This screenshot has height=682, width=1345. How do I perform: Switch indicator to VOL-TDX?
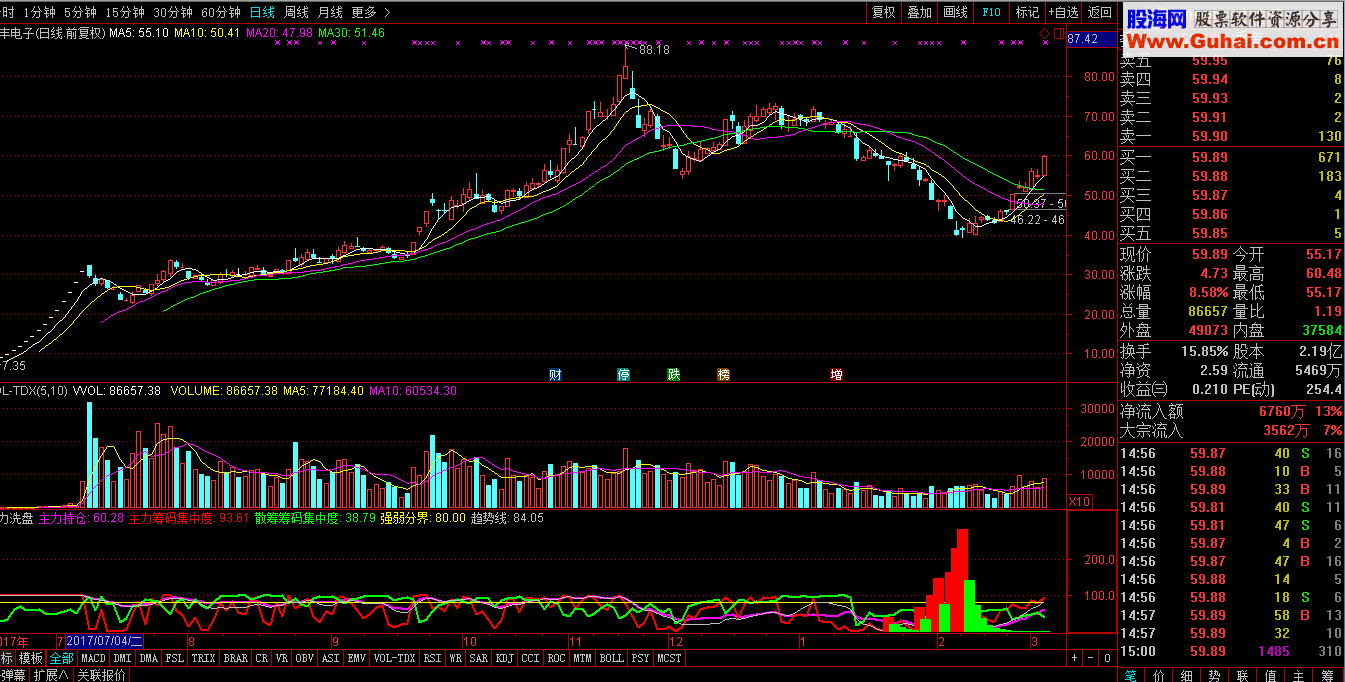click(395, 658)
